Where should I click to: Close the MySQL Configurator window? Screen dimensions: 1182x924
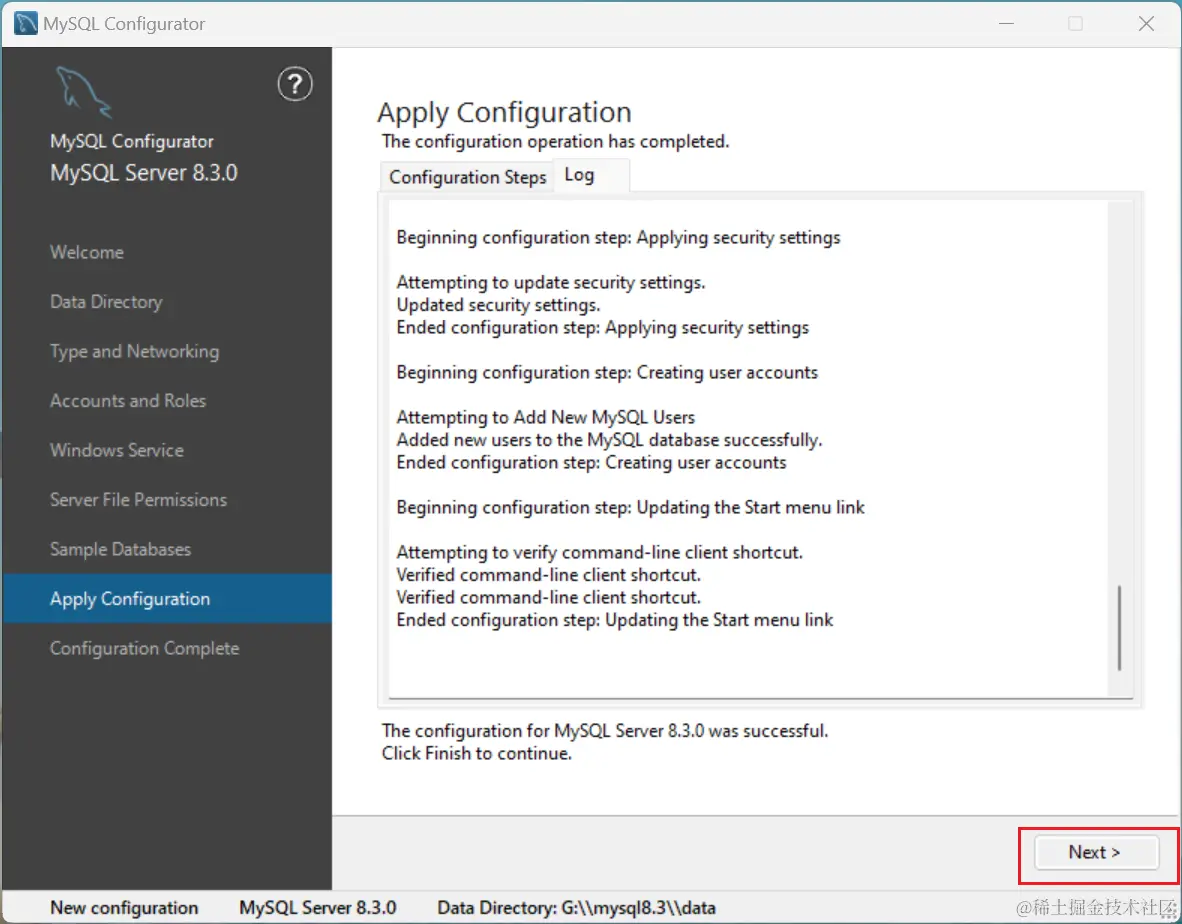1146,23
